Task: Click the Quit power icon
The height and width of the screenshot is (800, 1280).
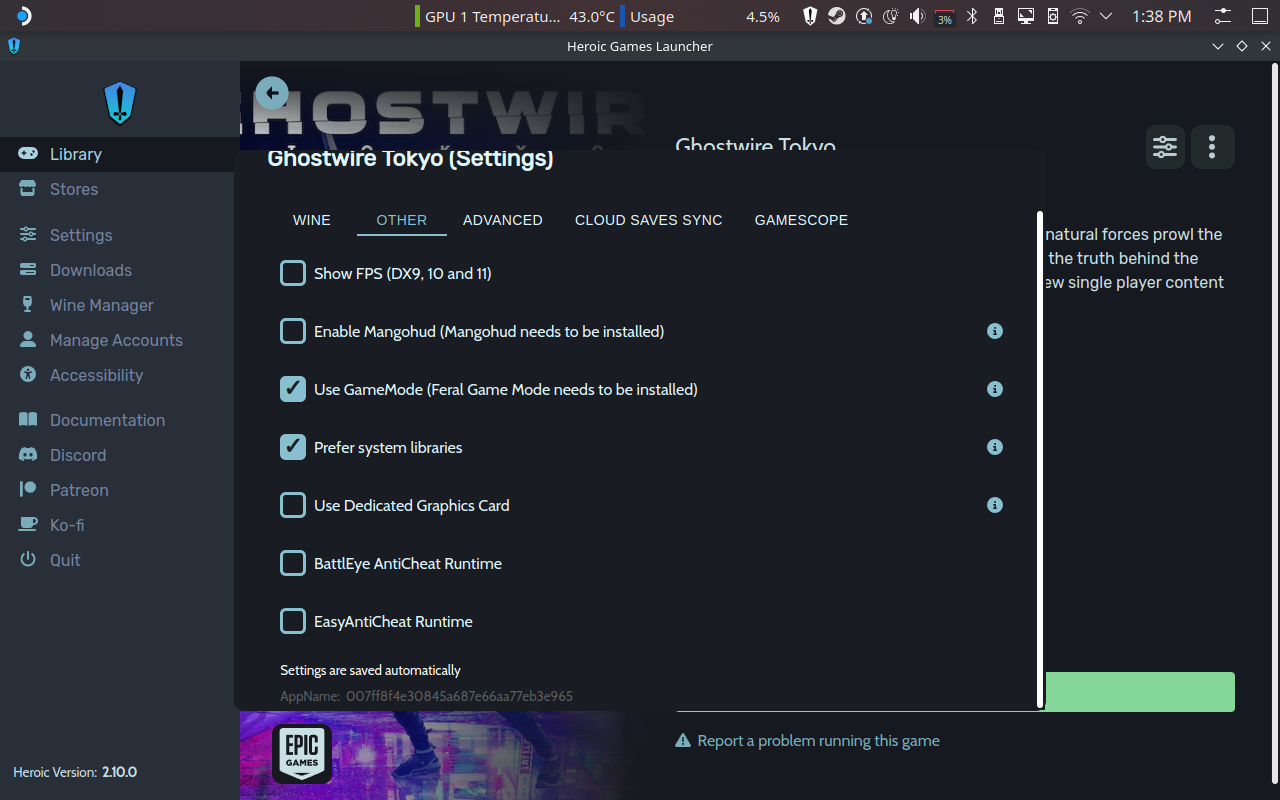Action: pyautogui.click(x=28, y=560)
